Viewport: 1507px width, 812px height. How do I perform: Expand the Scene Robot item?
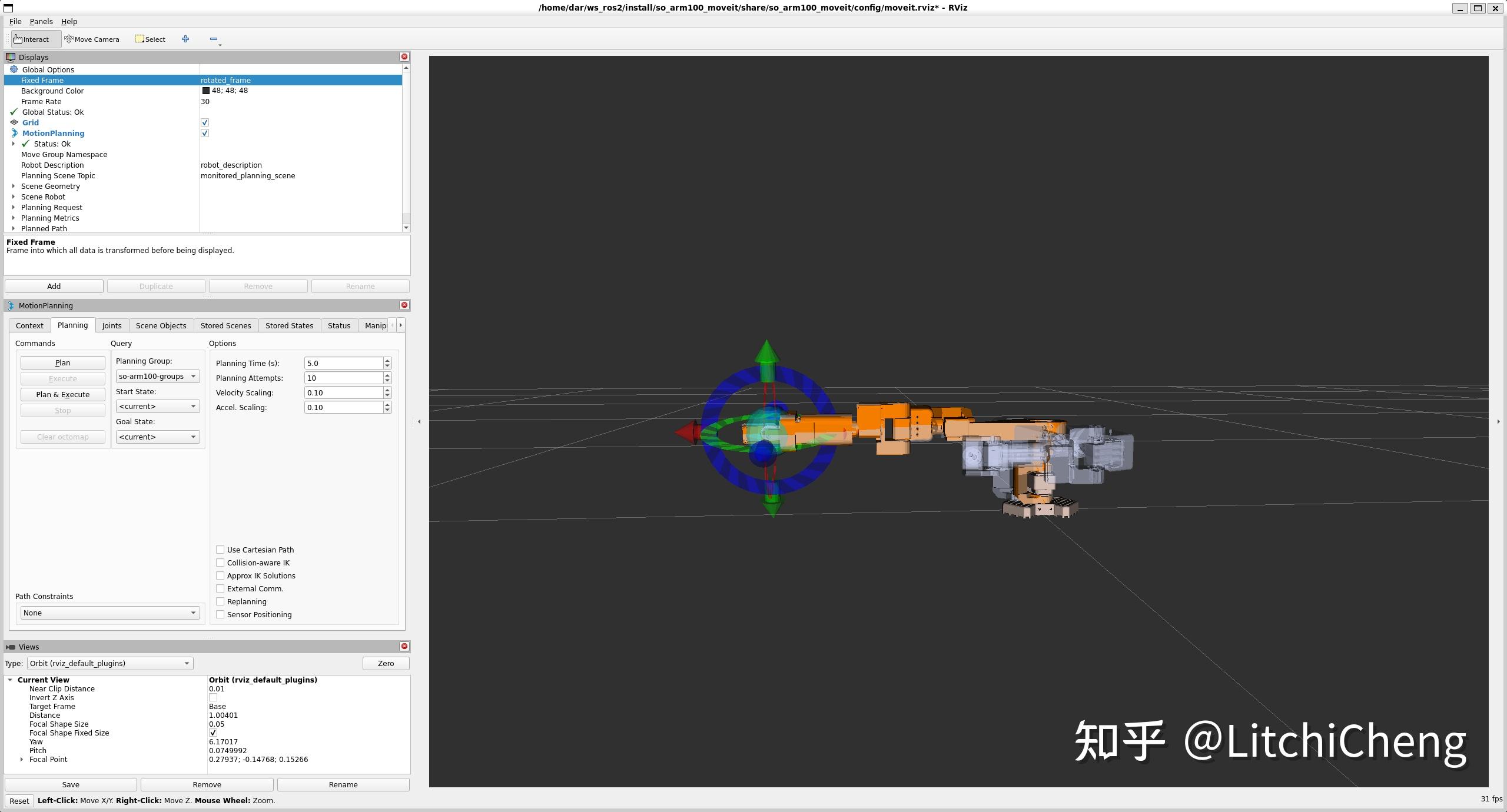[14, 197]
